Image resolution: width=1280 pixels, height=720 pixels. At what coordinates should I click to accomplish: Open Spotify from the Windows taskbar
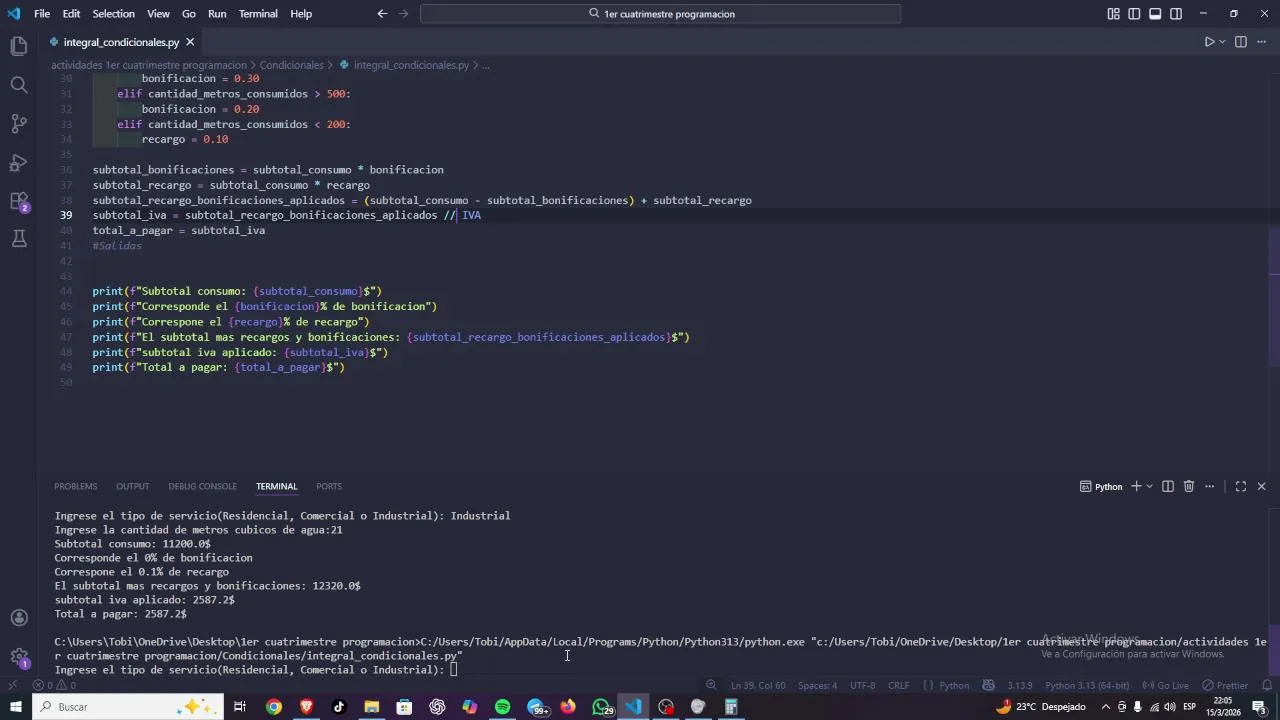(x=502, y=707)
